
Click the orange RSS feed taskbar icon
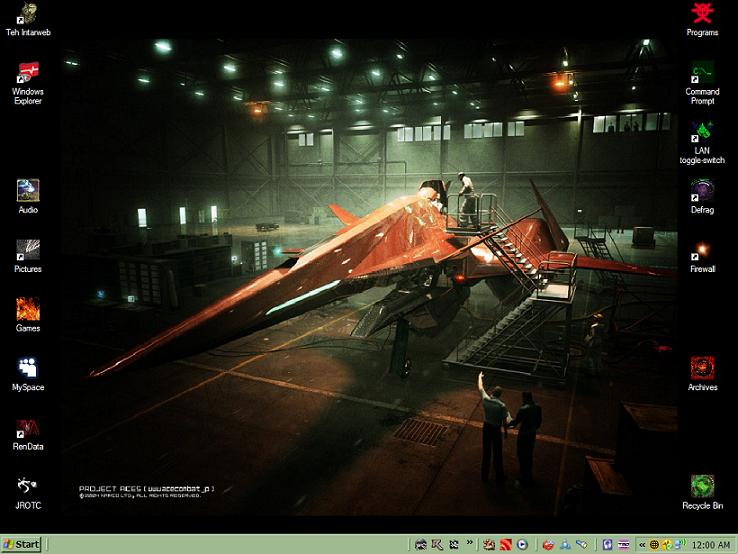tap(504, 544)
